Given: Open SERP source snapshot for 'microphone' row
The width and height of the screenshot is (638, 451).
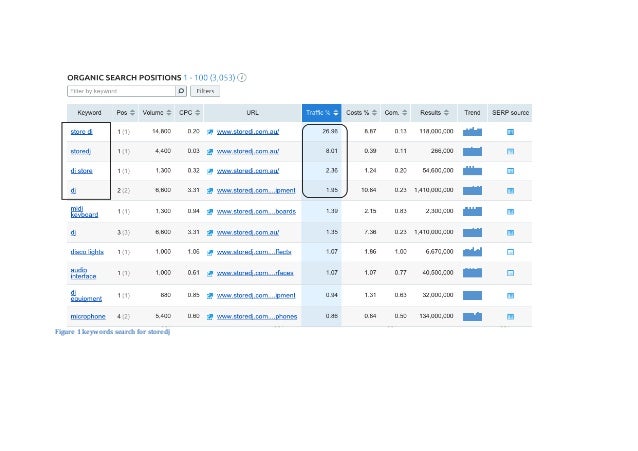Looking at the screenshot, I should [510, 317].
